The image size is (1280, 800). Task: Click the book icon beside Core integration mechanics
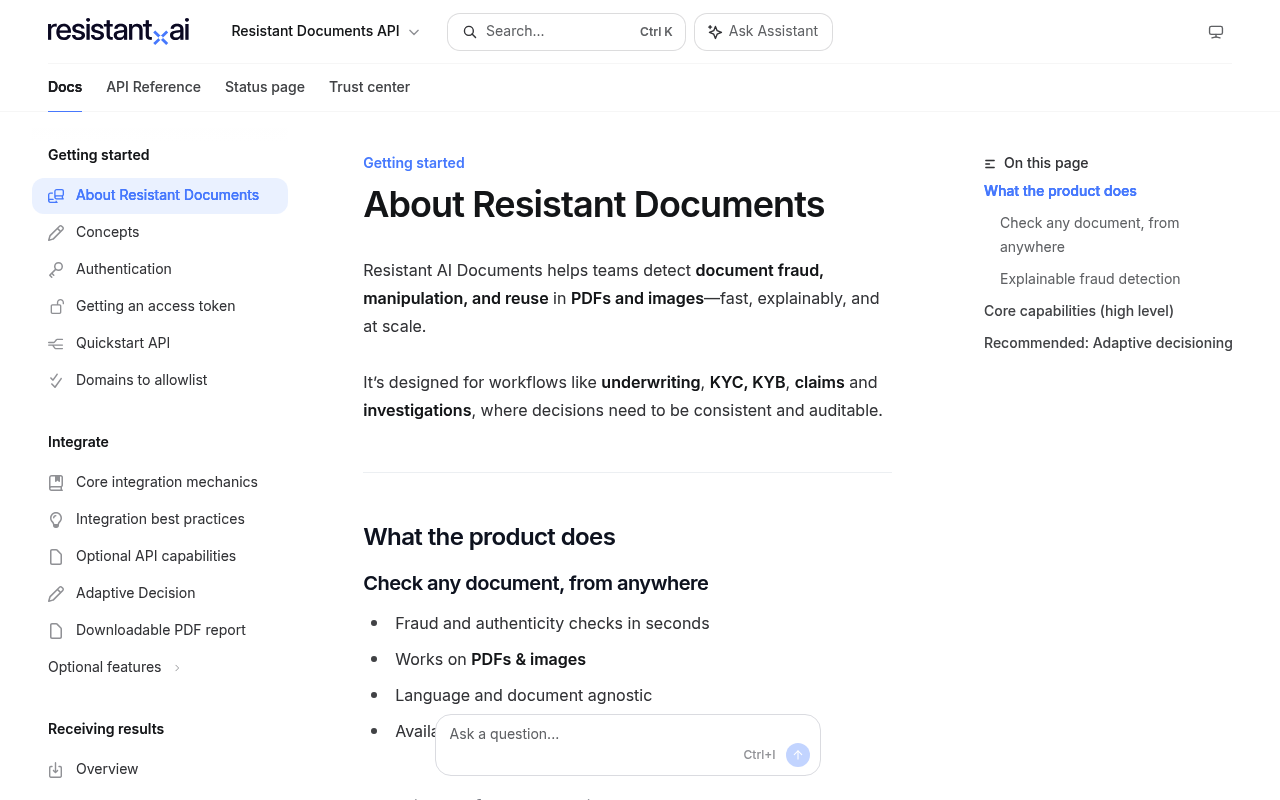coord(56,483)
